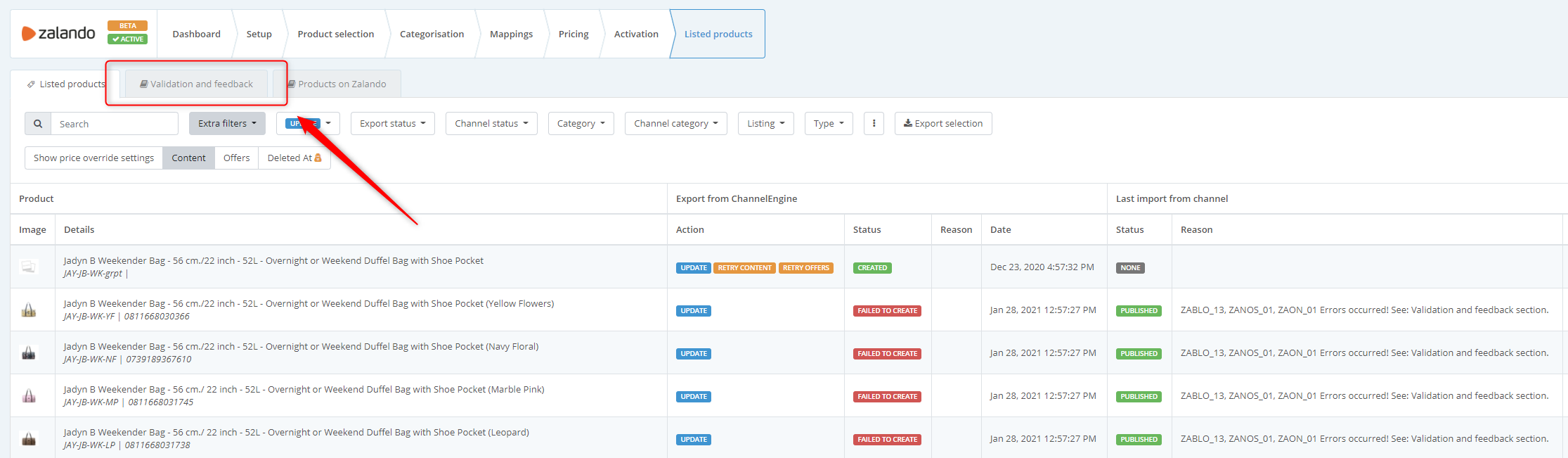This screenshot has height=458, width=1568.
Task: Click product title ending with (Leopard)
Action: pos(296,432)
